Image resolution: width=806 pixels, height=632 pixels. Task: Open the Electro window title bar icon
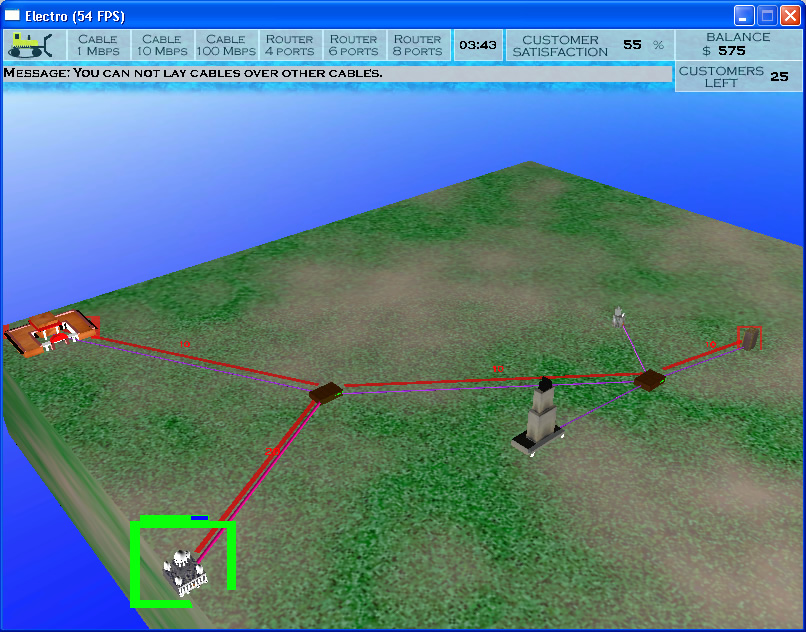[13, 15]
